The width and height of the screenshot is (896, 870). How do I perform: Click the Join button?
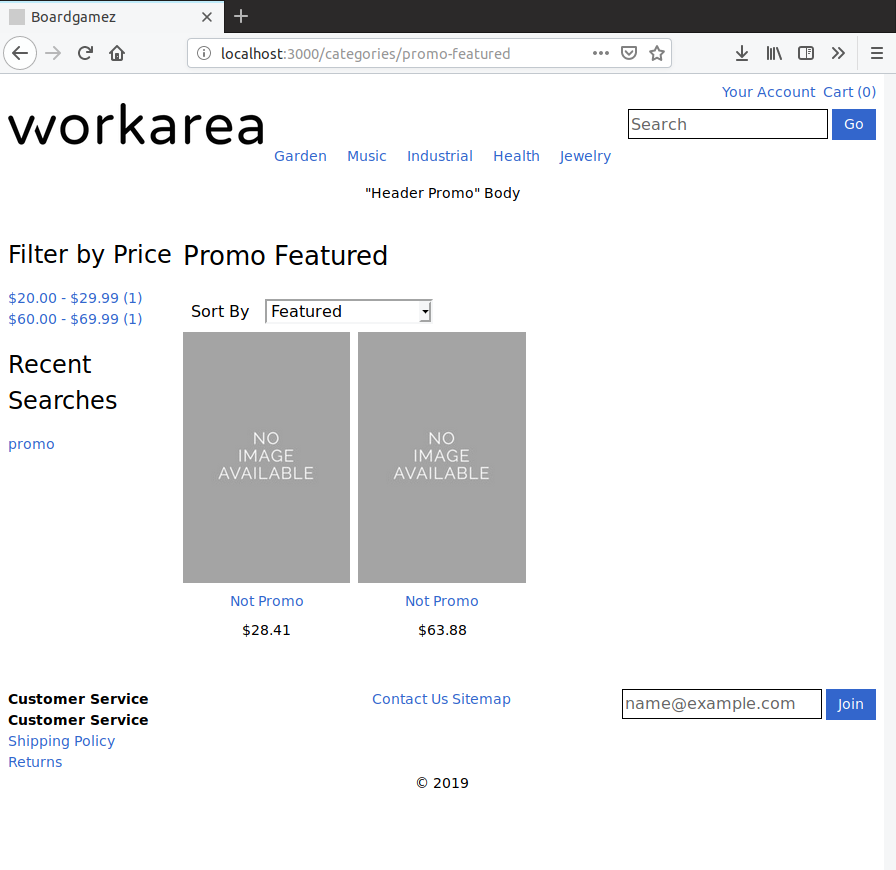pyautogui.click(x=850, y=704)
